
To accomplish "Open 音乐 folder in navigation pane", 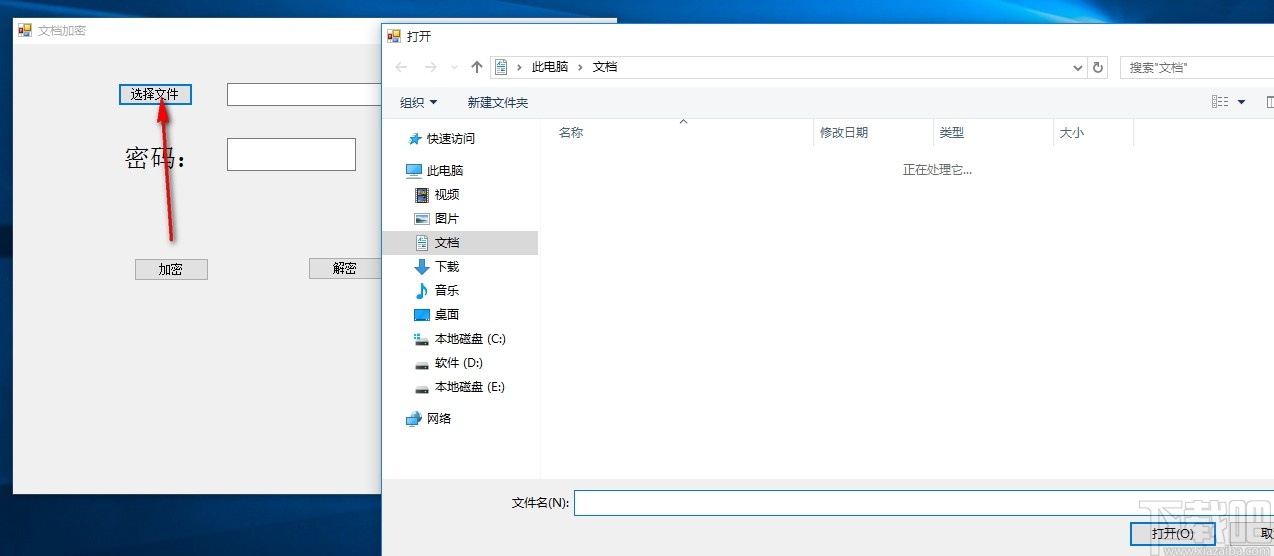I will pos(447,290).
